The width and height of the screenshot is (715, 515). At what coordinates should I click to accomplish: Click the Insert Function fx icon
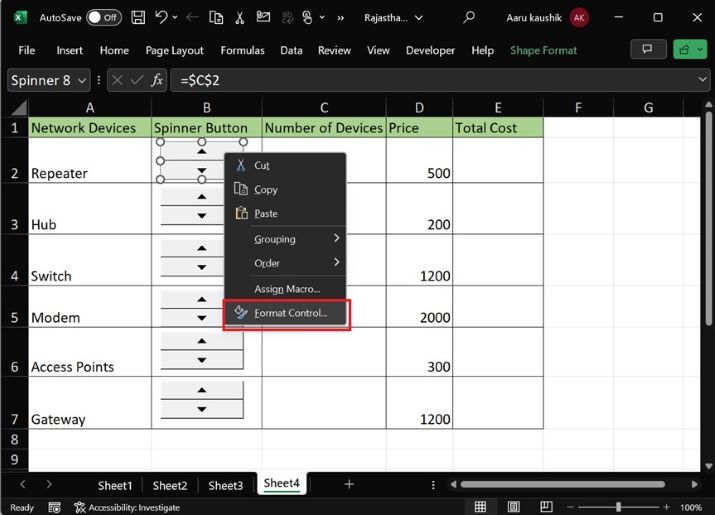pos(157,80)
